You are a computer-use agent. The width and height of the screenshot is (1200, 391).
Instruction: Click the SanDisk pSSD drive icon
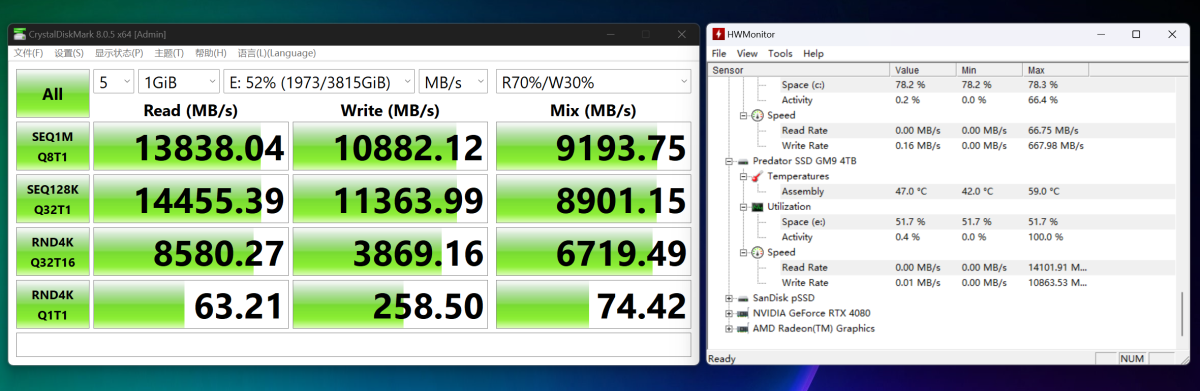click(743, 298)
